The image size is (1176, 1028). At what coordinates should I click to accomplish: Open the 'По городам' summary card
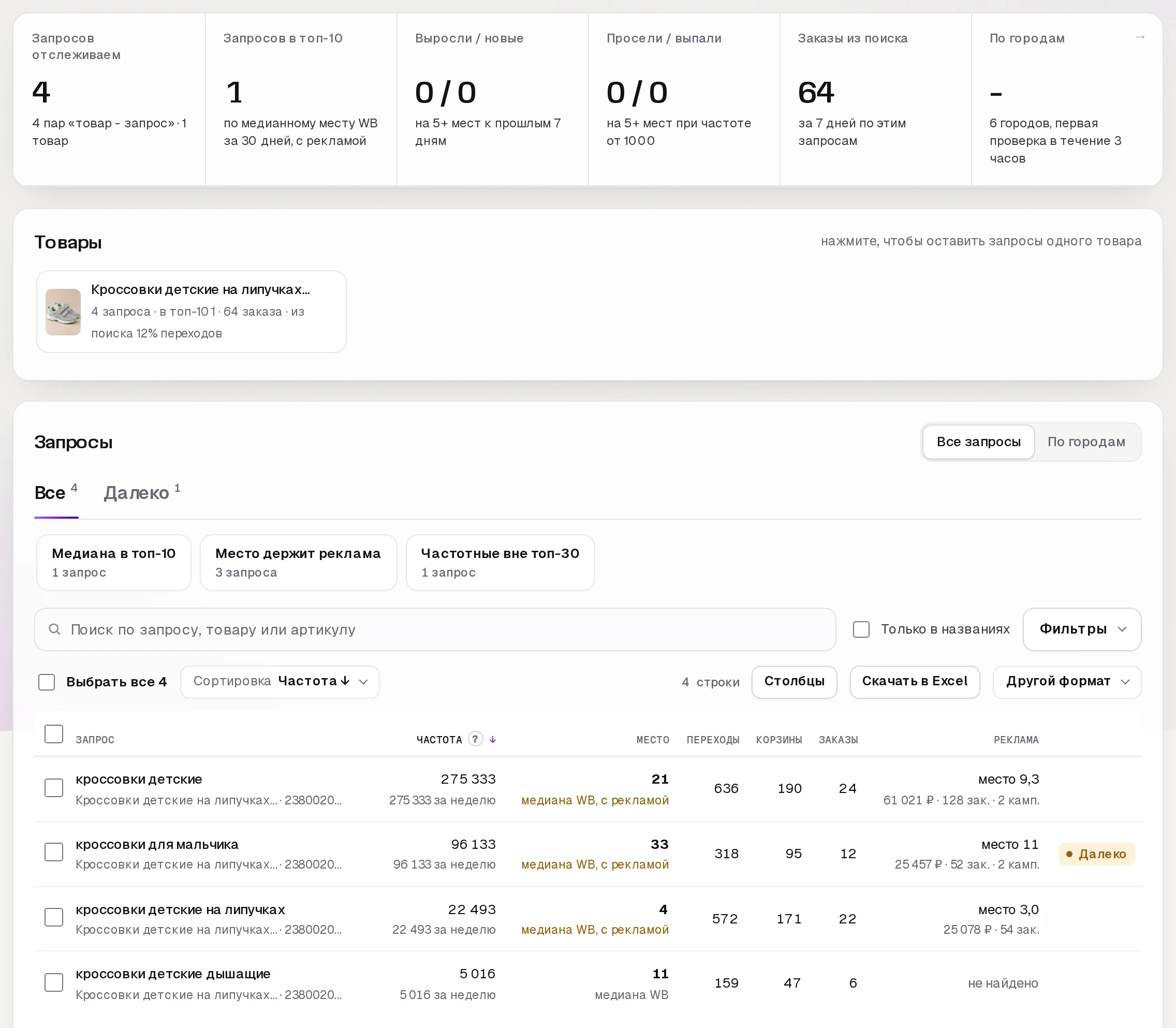coord(1066,99)
